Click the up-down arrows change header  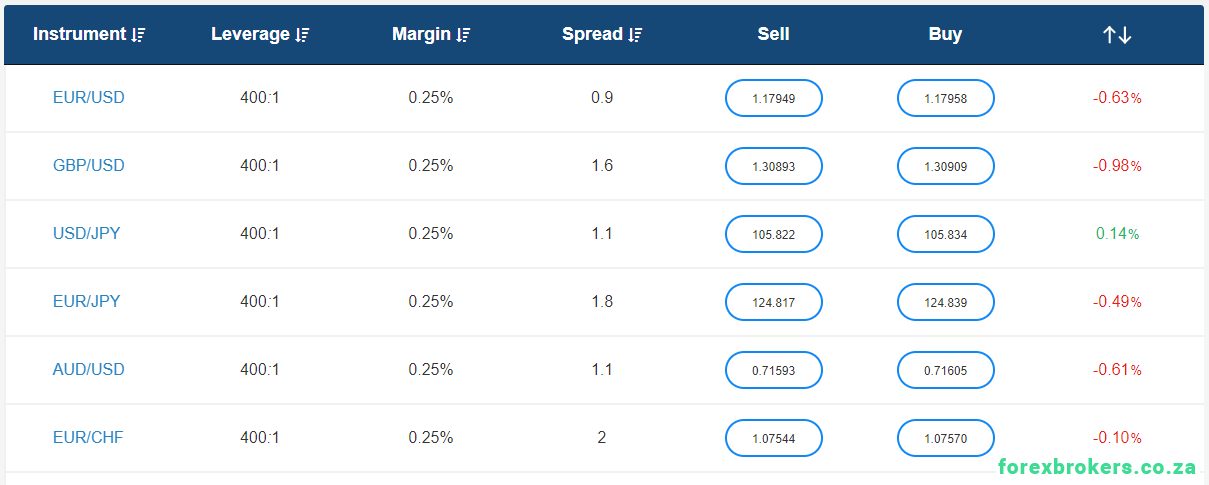(x=1117, y=35)
